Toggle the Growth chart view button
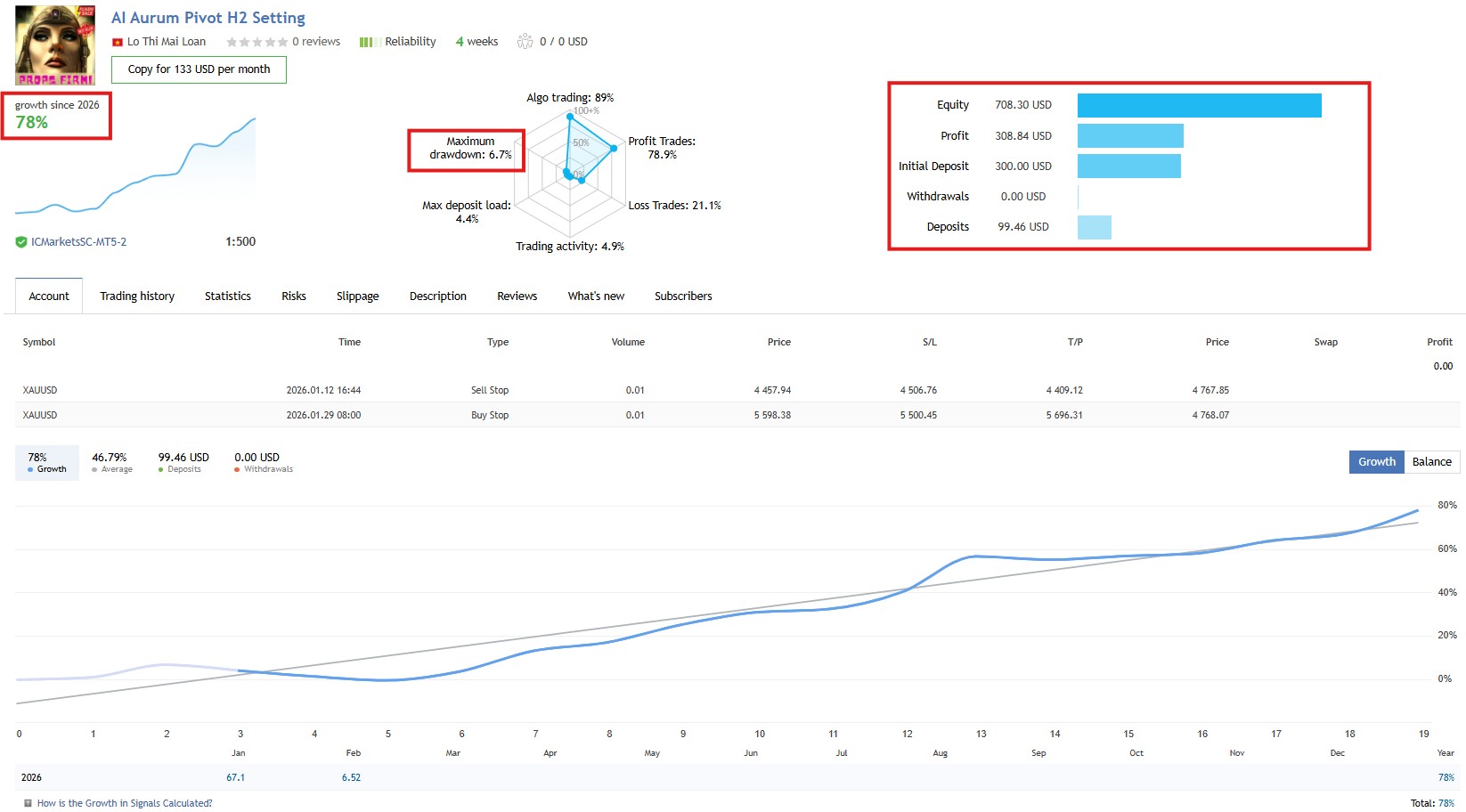Screen dimensions: 1466x812 pos(1377,461)
